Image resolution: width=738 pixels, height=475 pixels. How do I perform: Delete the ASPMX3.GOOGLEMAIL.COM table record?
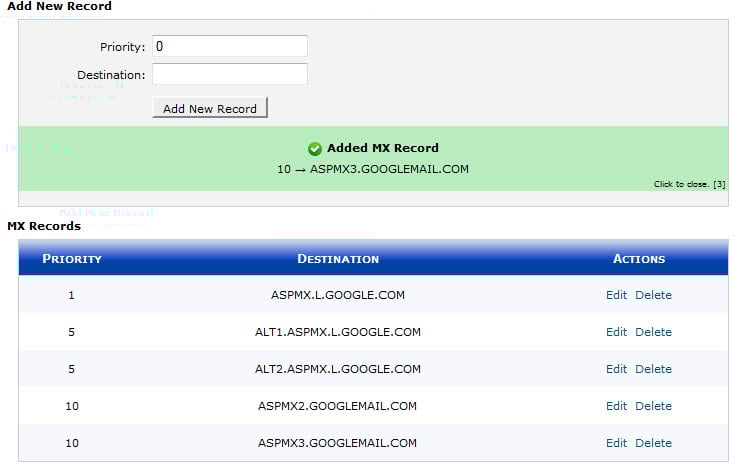point(653,443)
